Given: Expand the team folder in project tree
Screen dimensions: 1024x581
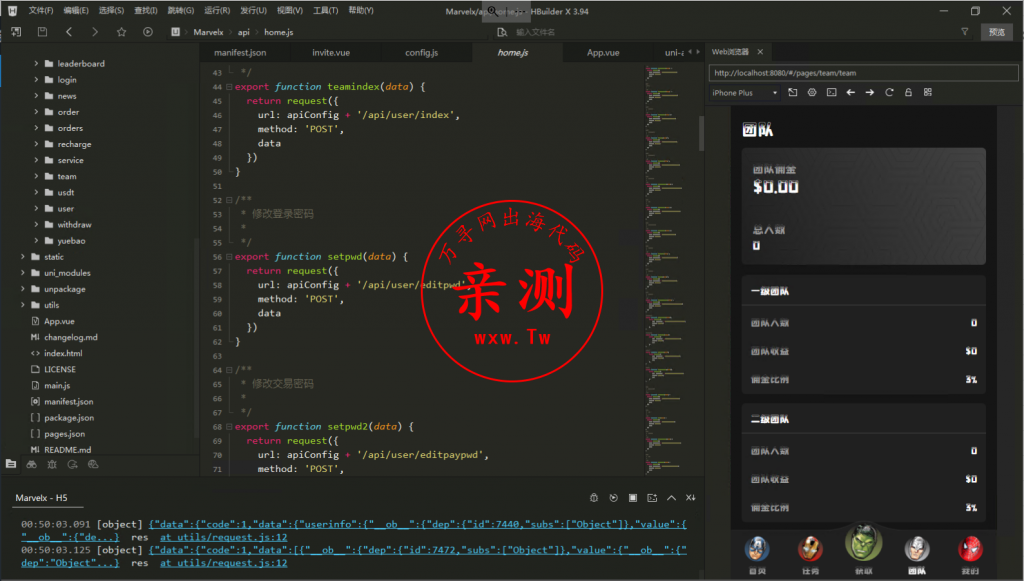Looking at the screenshot, I should [x=36, y=176].
